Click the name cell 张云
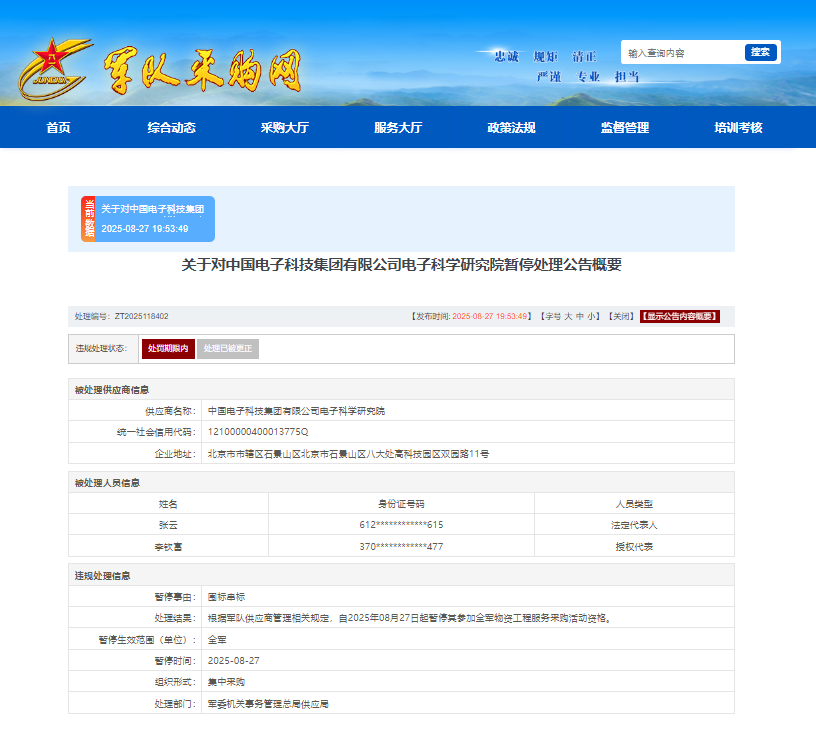The height and width of the screenshot is (738, 816). 168,525
